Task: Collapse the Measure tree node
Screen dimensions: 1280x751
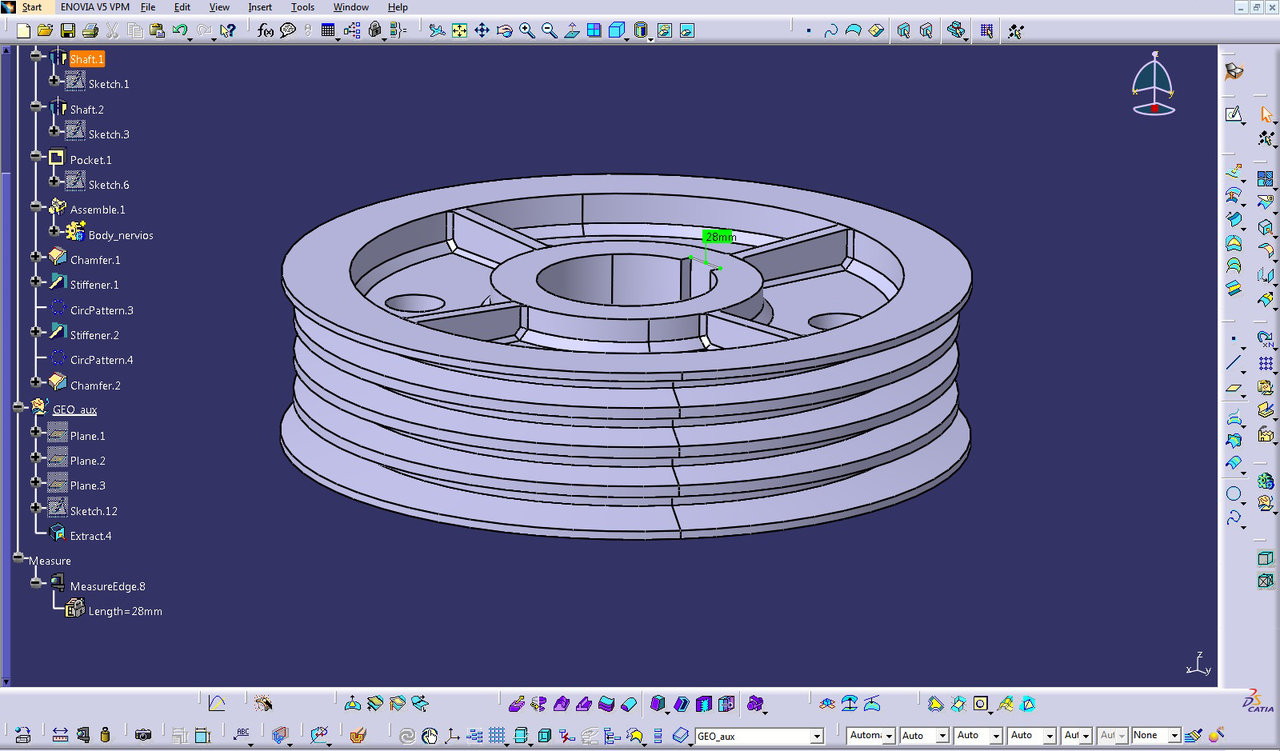Action: click(18, 557)
